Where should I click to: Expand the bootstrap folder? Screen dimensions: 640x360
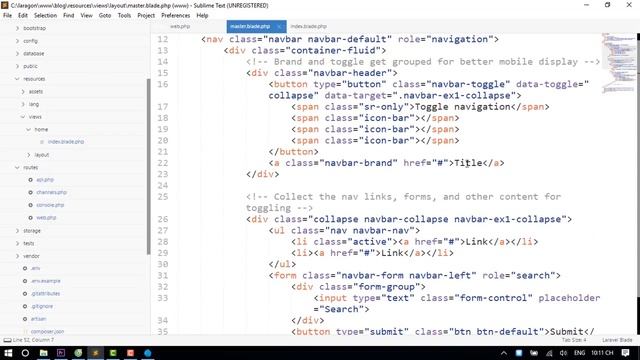point(18,28)
